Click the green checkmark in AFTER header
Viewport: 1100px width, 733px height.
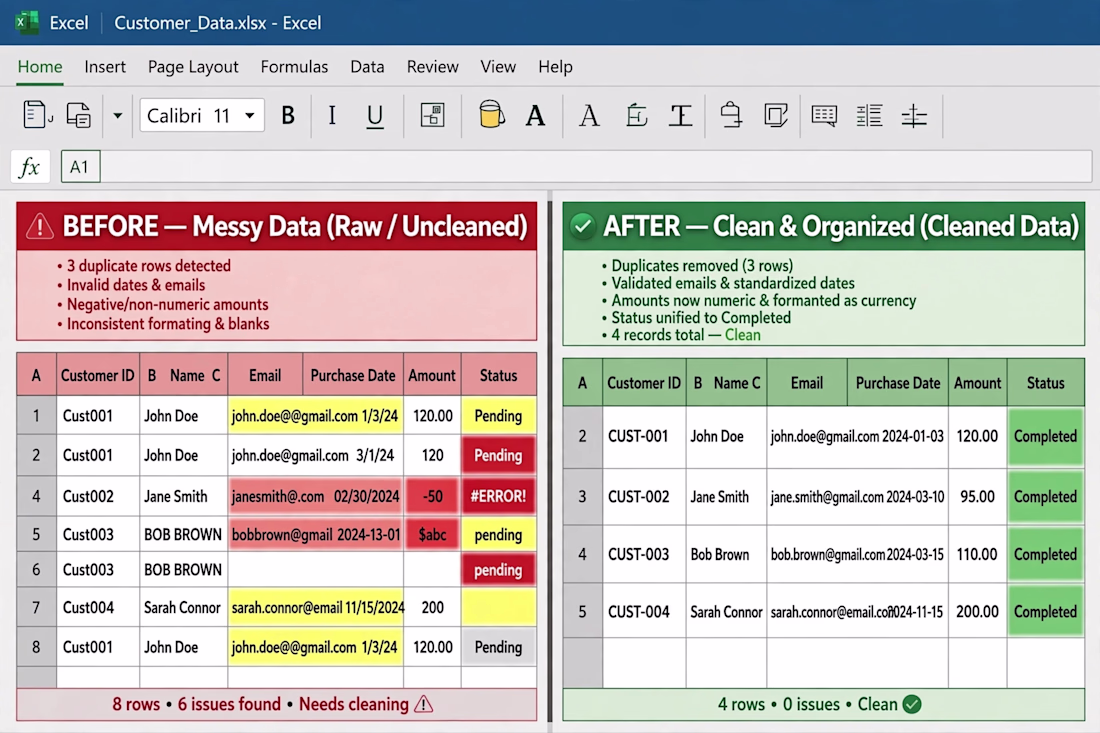tap(582, 226)
